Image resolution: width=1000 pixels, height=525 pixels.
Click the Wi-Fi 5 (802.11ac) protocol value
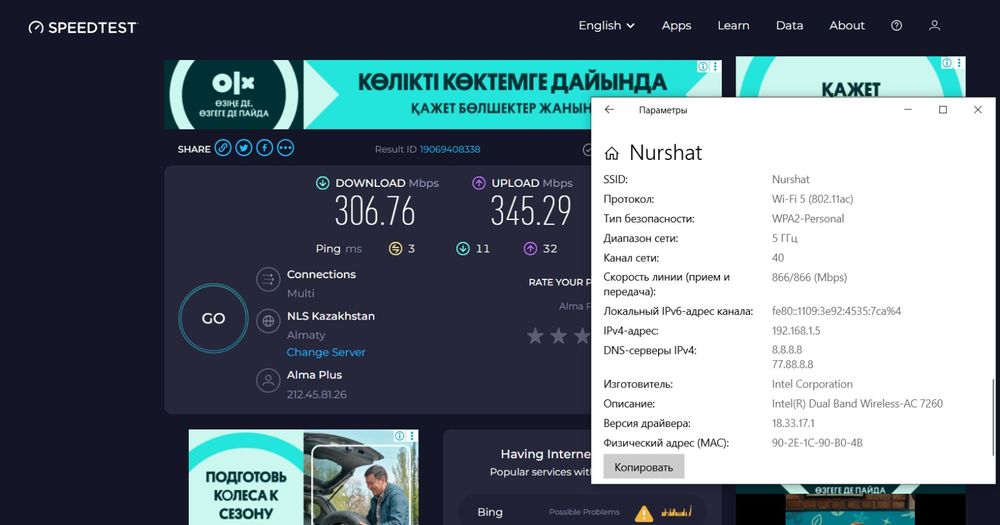pos(812,199)
